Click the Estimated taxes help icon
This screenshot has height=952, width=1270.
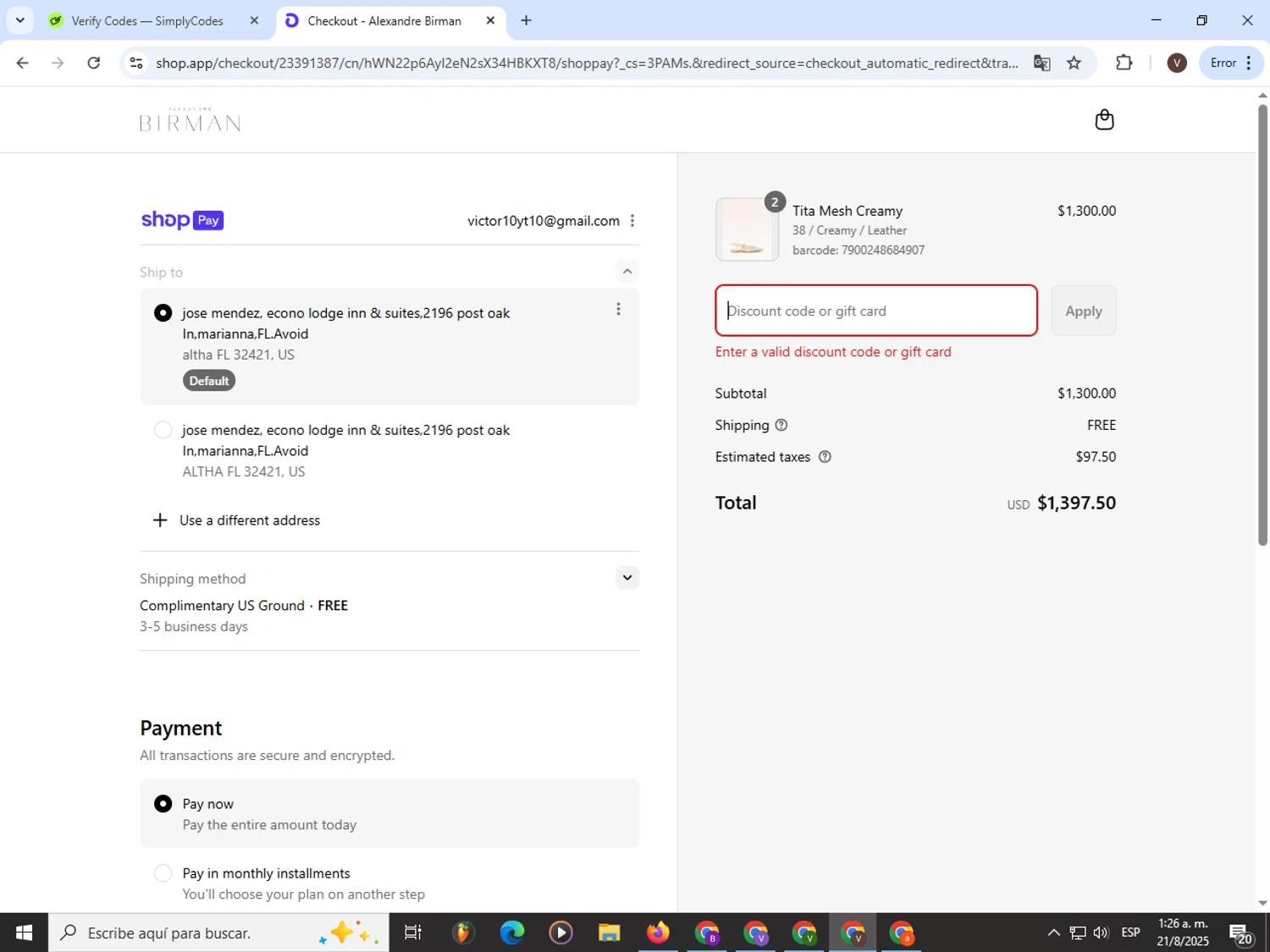point(825,457)
